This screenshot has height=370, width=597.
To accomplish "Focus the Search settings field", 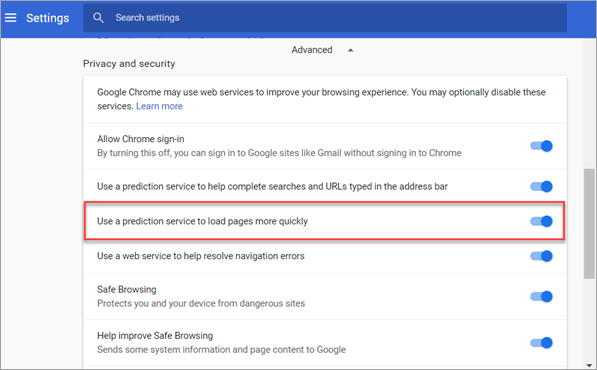I will [x=325, y=18].
